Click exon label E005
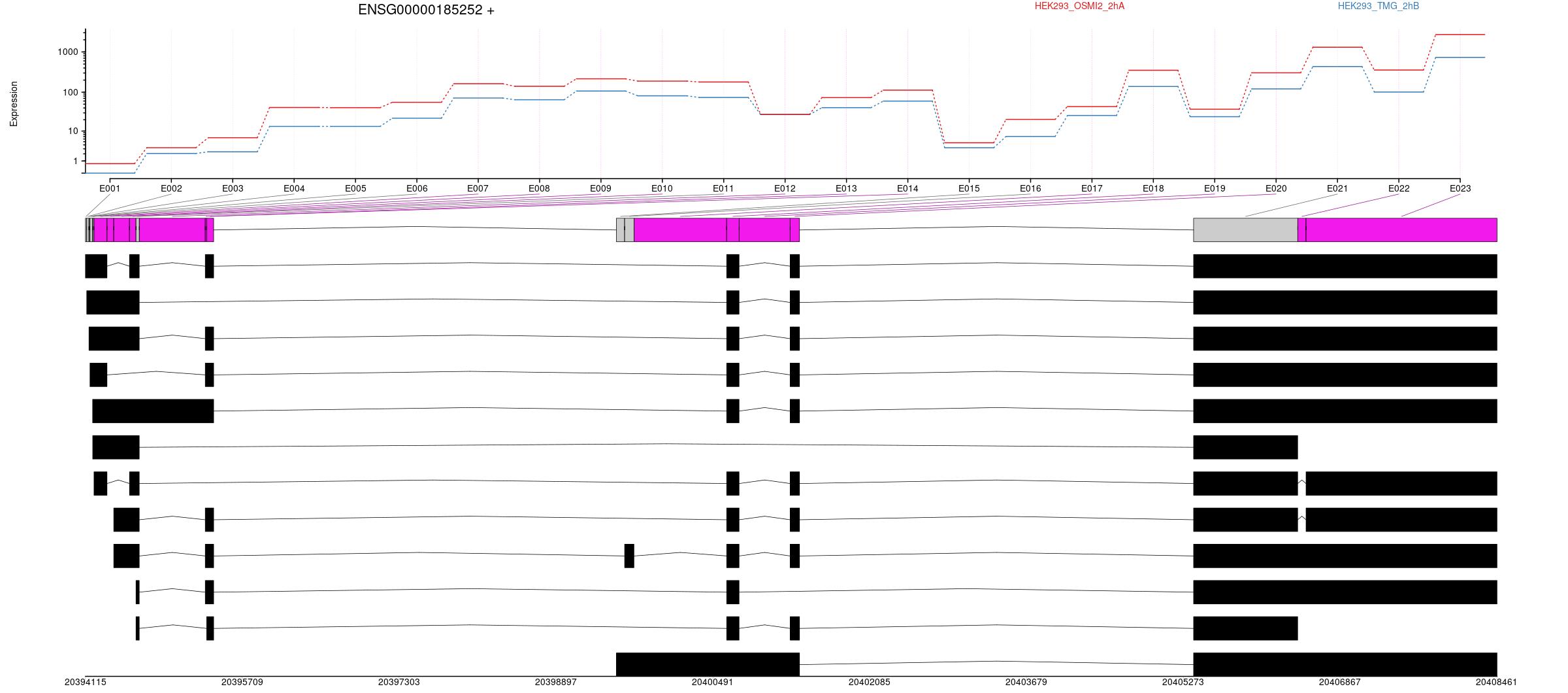1568x693 pixels. pyautogui.click(x=355, y=188)
